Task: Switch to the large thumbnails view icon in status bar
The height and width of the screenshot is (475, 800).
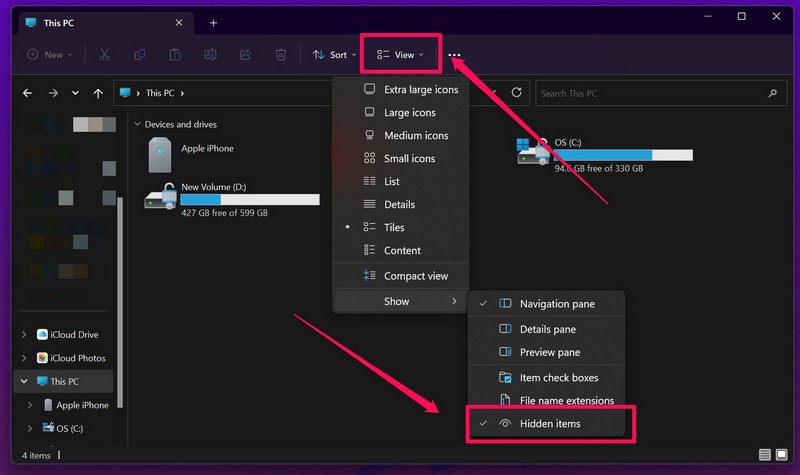Action: tap(783, 455)
